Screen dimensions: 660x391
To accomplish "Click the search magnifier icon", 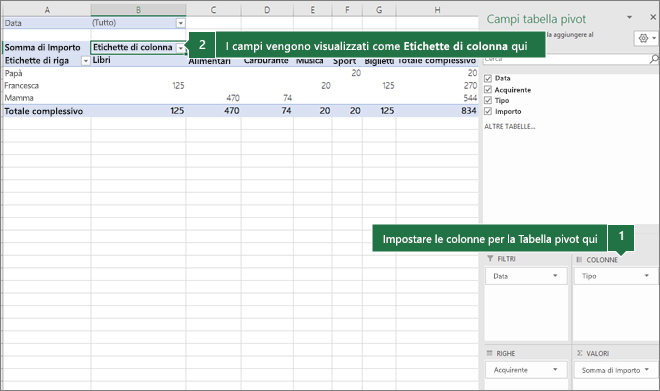I will (x=654, y=59).
